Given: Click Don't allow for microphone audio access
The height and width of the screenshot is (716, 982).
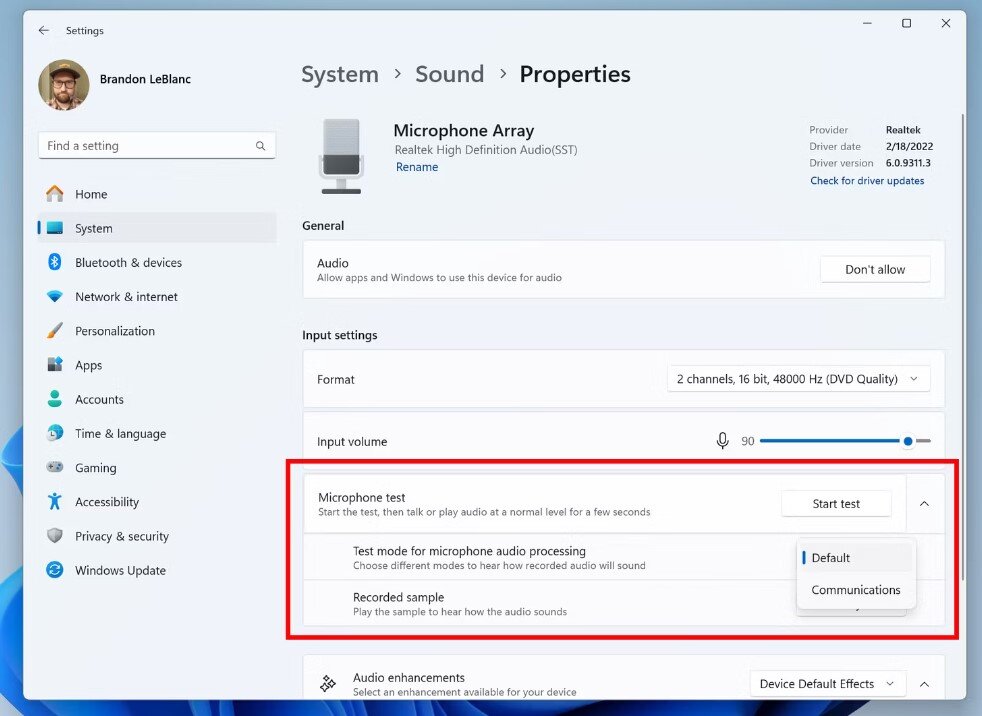Looking at the screenshot, I should 875,269.
